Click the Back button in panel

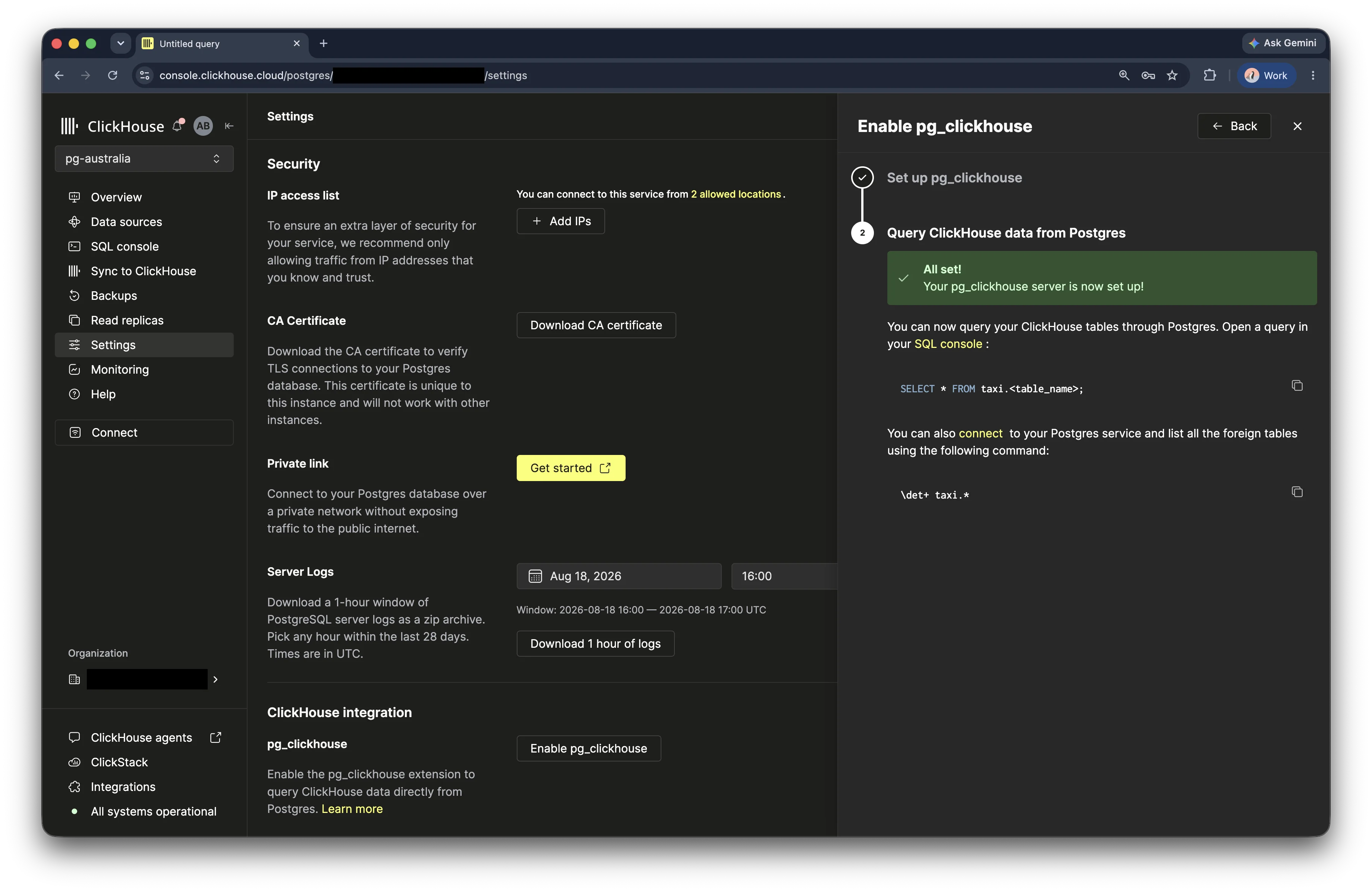(1234, 126)
